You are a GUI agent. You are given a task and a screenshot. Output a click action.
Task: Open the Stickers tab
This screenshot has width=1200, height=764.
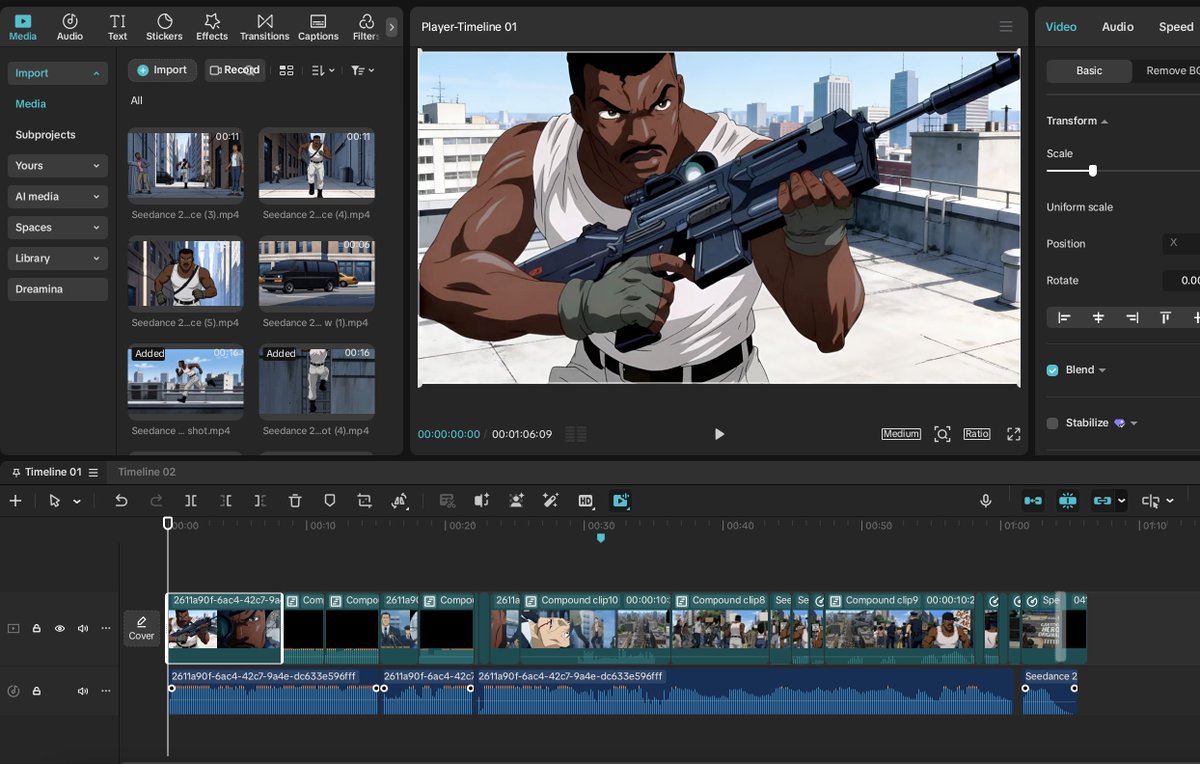point(164,27)
